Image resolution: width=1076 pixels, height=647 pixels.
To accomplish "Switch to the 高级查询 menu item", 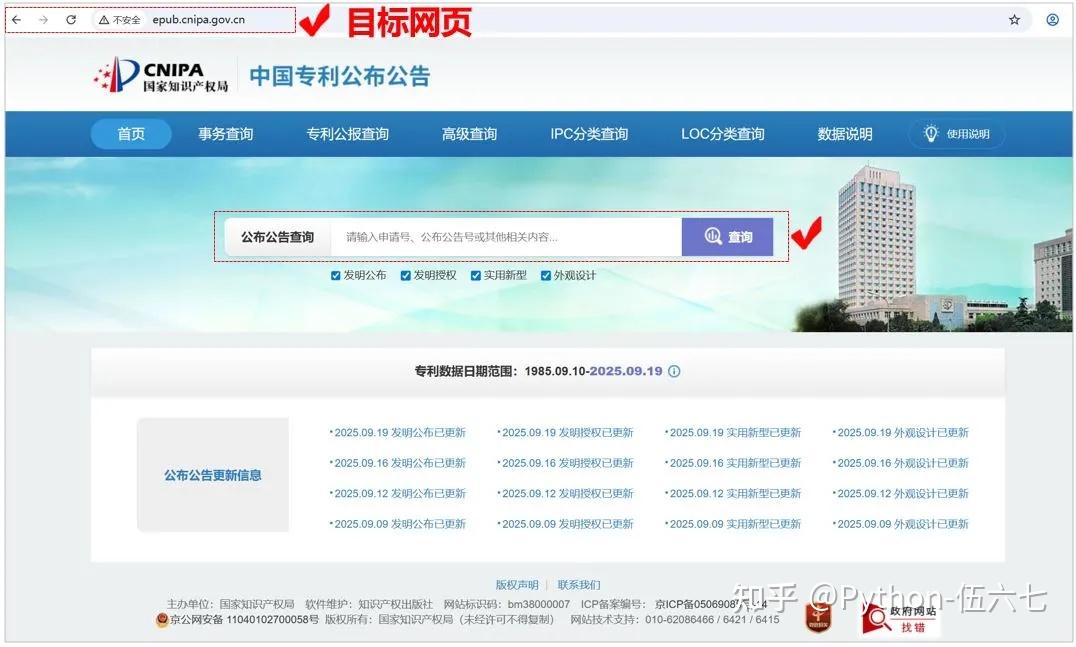I will (x=468, y=133).
